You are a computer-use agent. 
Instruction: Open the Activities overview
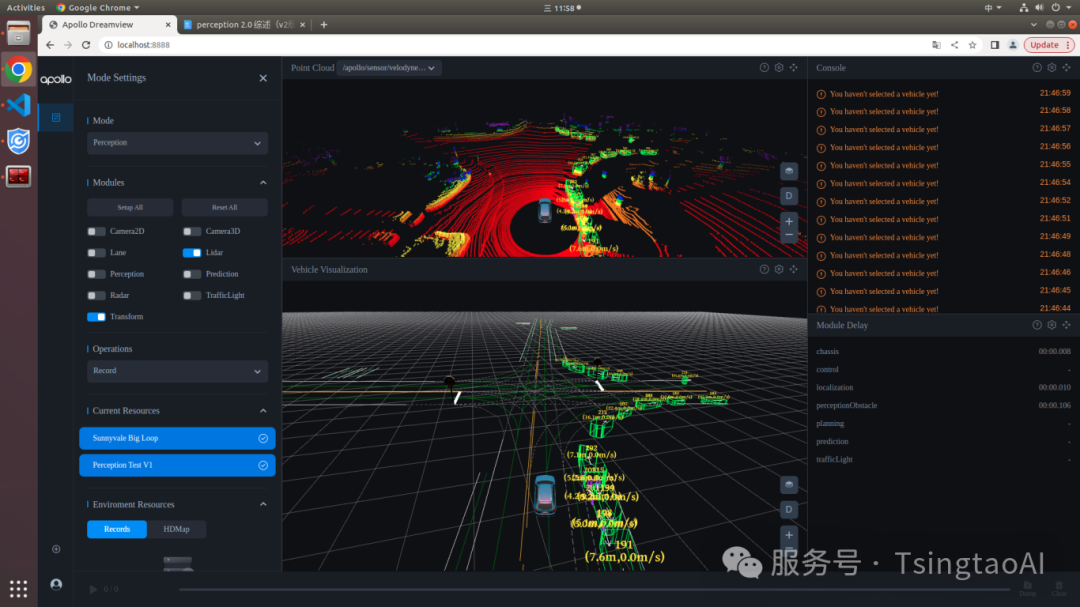25,8
